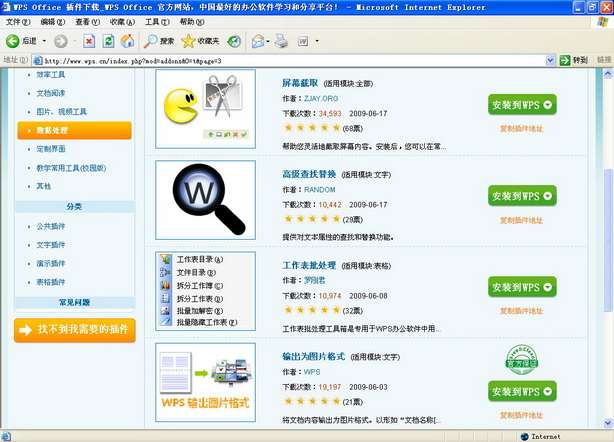
Task: Click author link RANDOM
Action: pos(320,189)
